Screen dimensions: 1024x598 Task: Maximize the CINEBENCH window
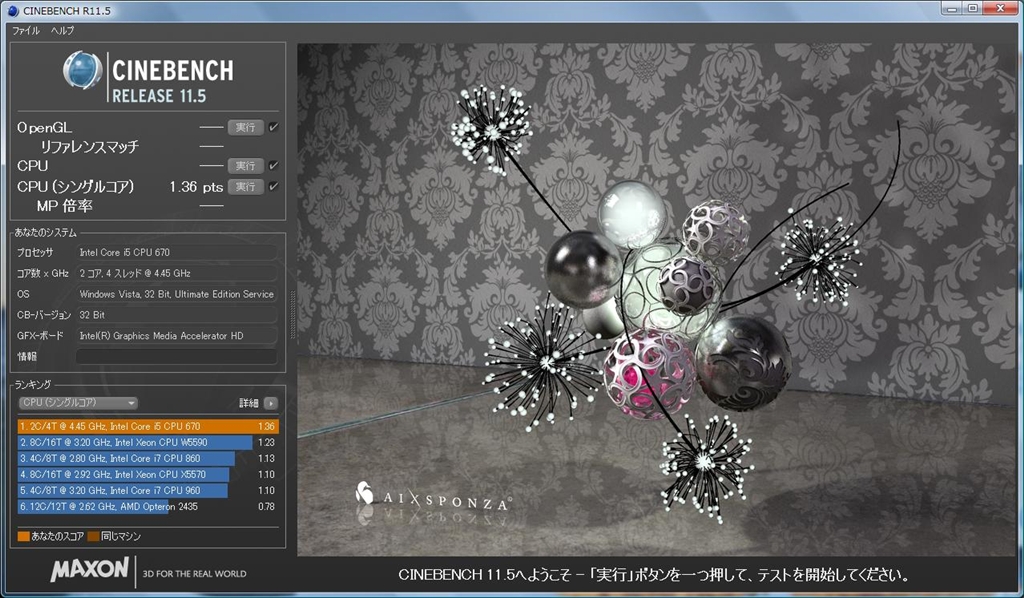(972, 8)
